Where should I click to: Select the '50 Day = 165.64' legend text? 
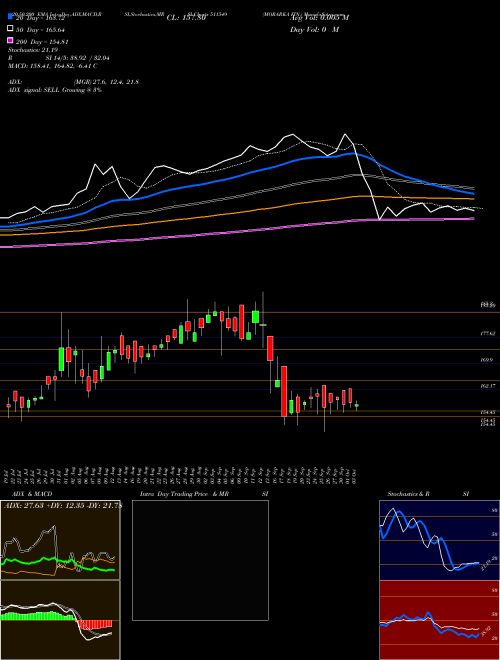coord(40,30)
